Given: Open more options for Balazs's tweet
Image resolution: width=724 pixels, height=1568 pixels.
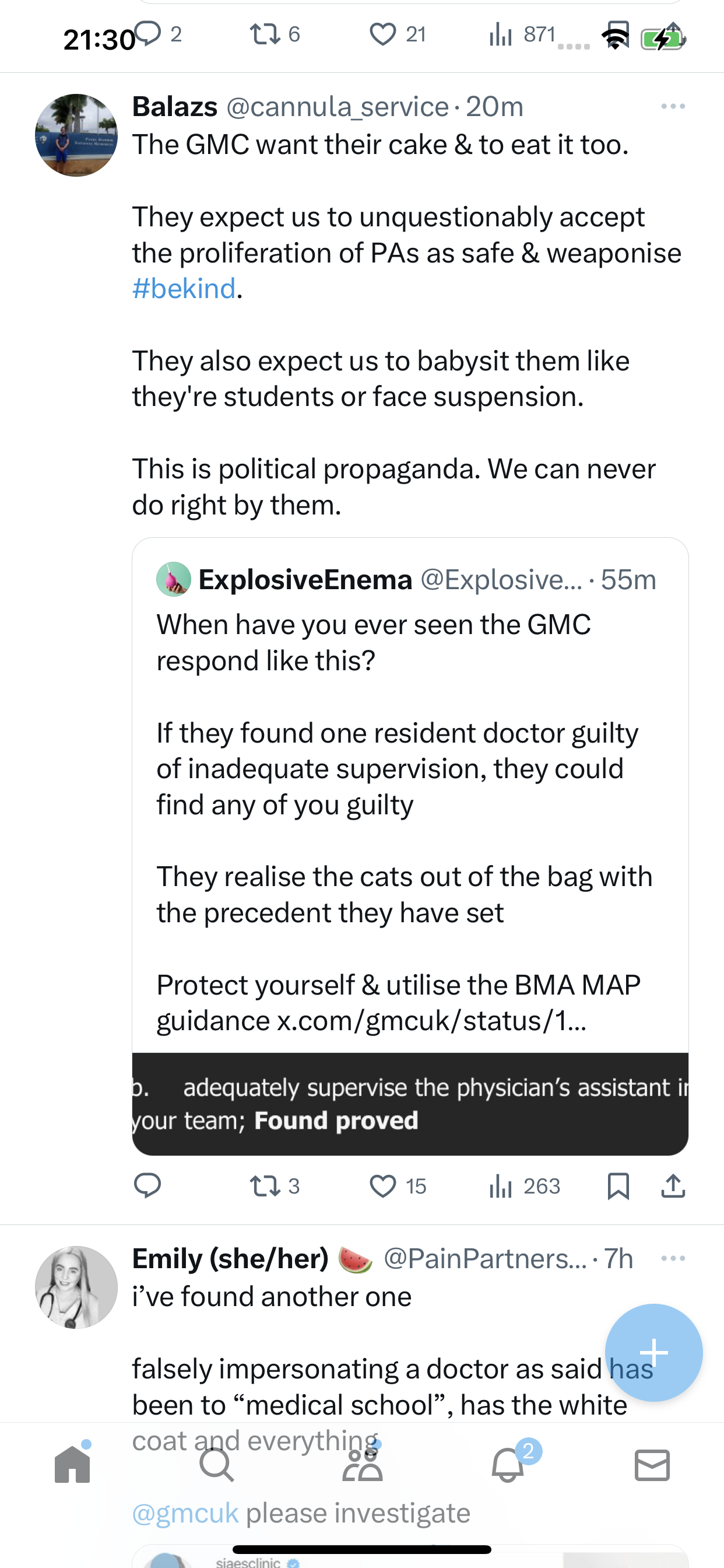Looking at the screenshot, I should coord(673,107).
